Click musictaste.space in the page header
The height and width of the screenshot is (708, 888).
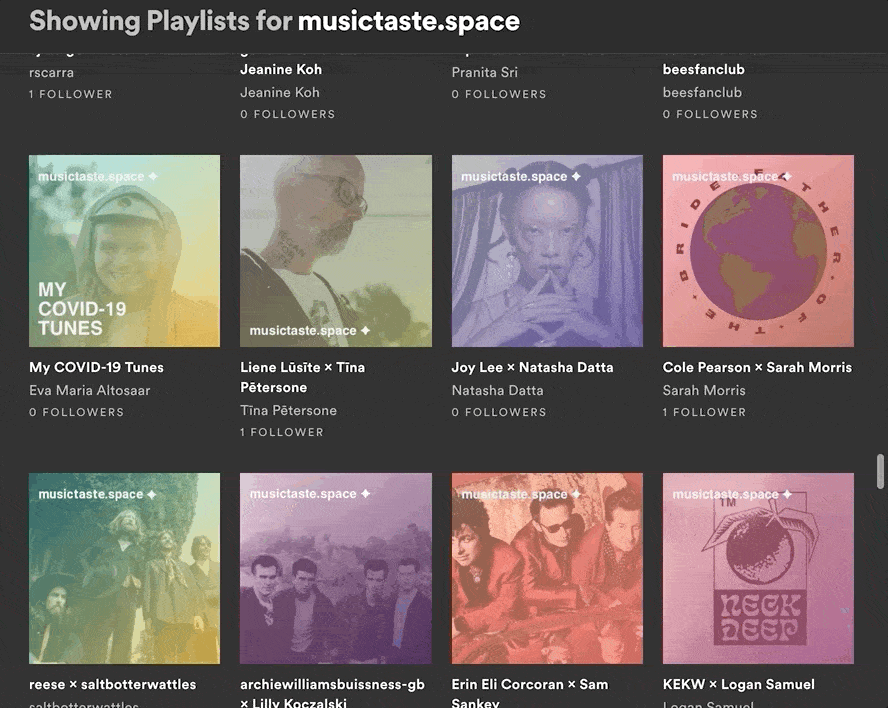coord(408,20)
